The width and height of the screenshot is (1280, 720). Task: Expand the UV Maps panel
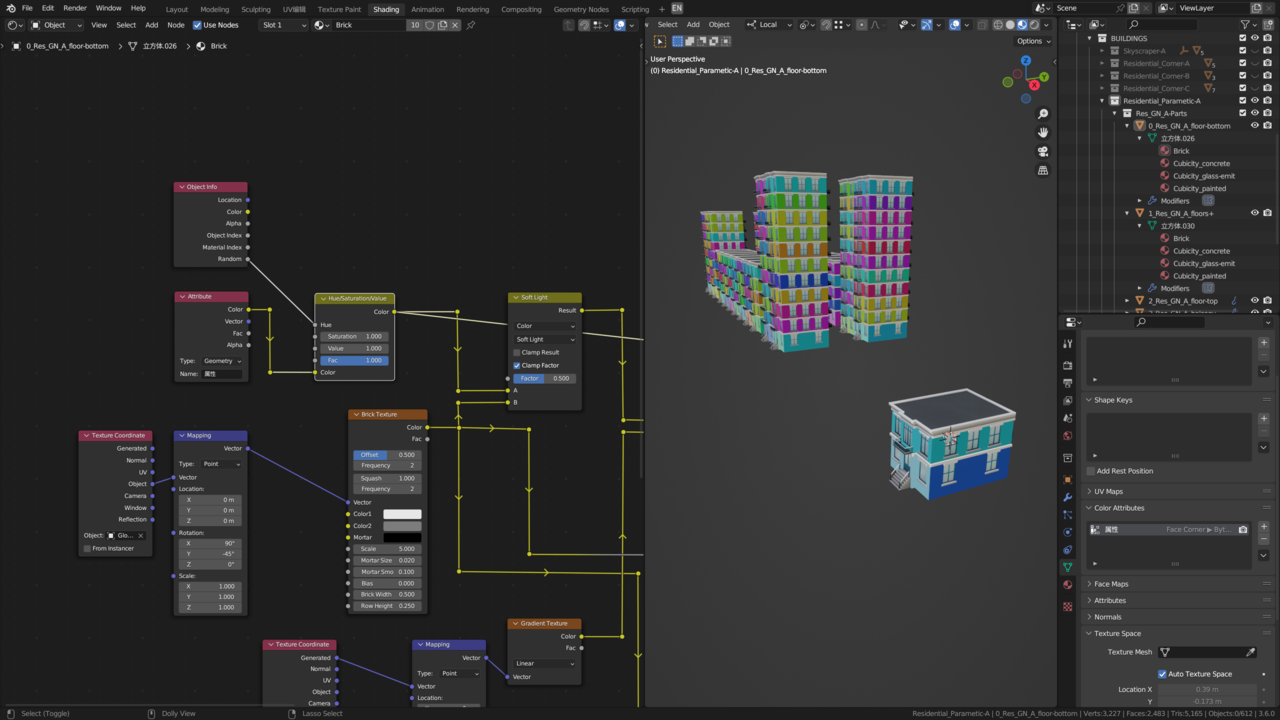(1108, 491)
